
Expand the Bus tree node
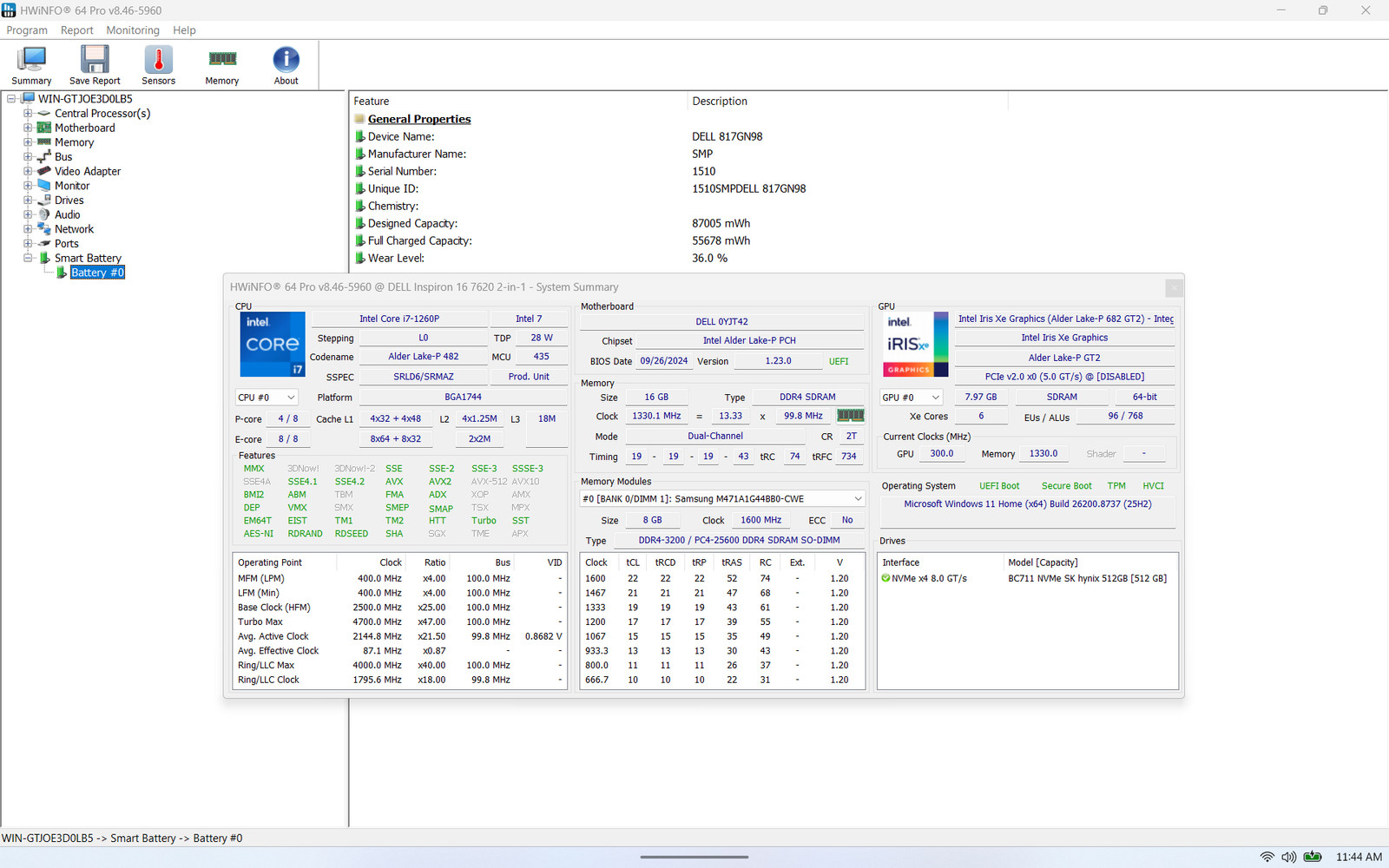28,157
